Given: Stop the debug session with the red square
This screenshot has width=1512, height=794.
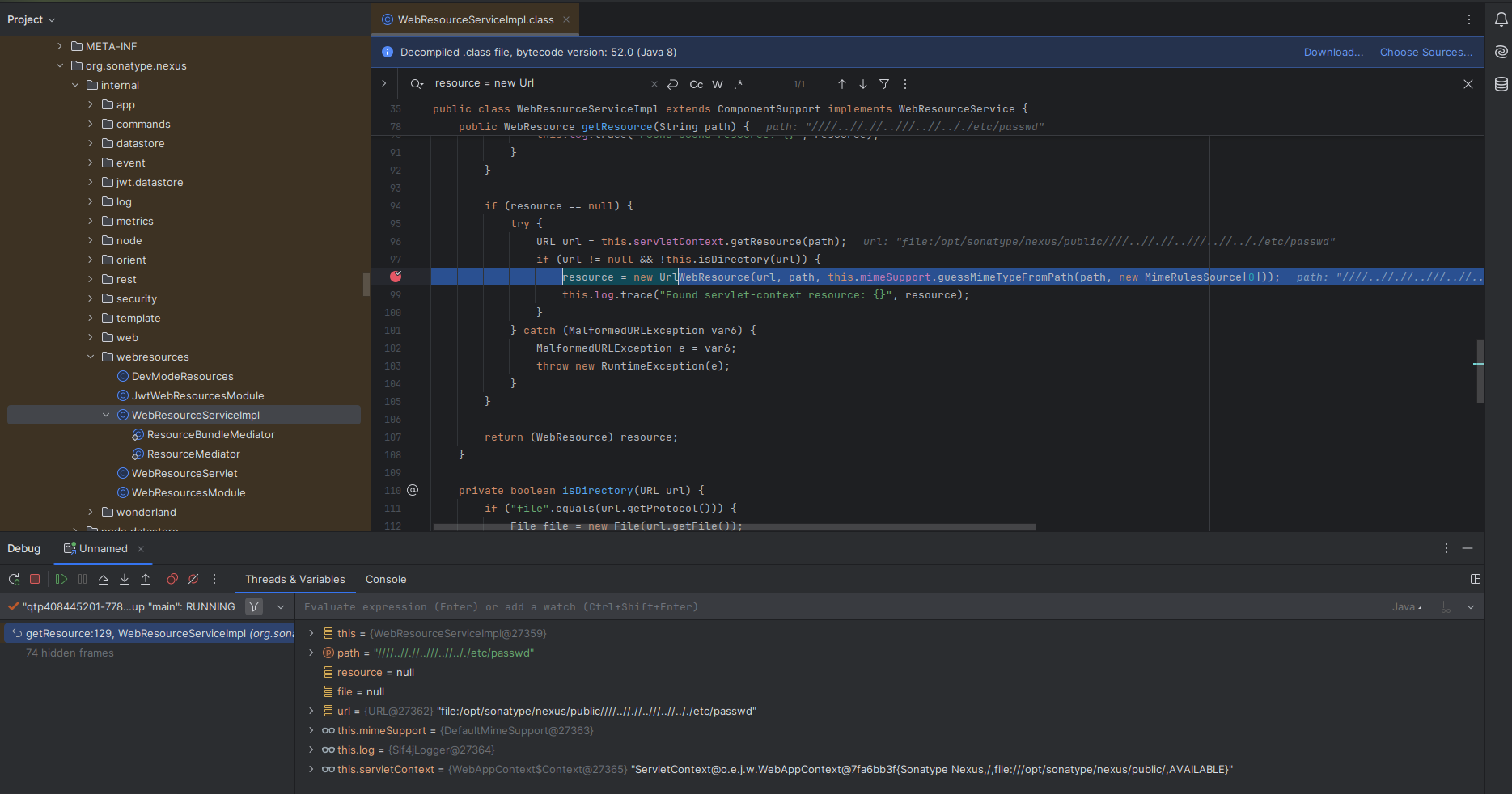Looking at the screenshot, I should point(35,579).
